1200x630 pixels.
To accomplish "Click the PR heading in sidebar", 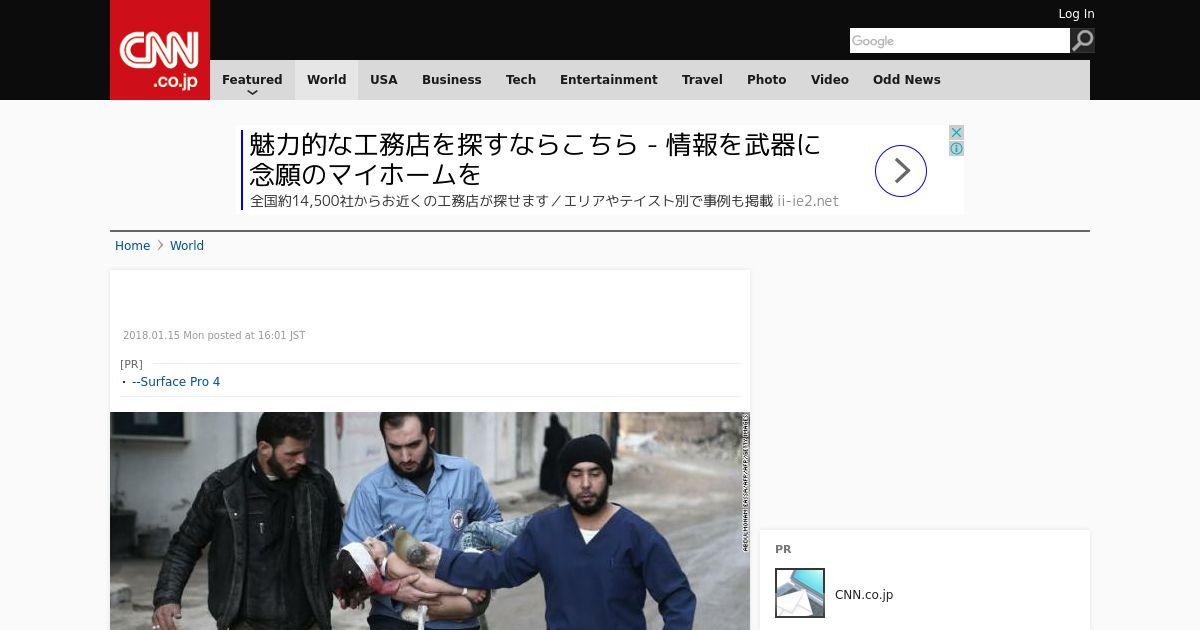I will [783, 550].
